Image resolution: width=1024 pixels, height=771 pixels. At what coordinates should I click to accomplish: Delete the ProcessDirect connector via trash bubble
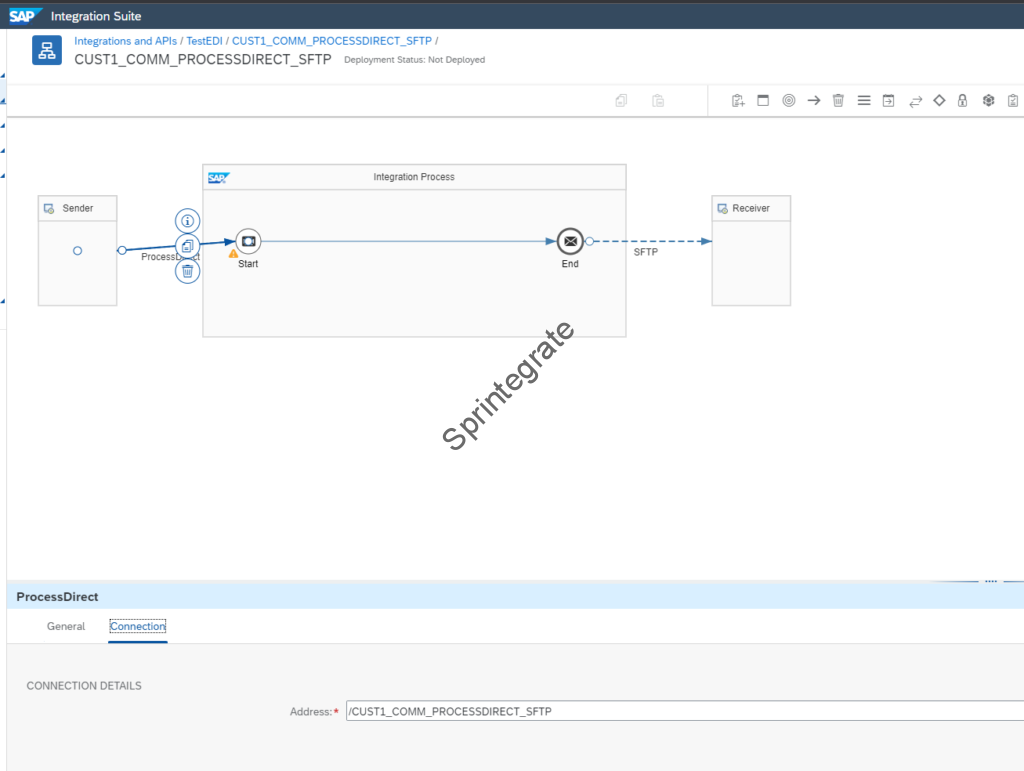tap(187, 271)
